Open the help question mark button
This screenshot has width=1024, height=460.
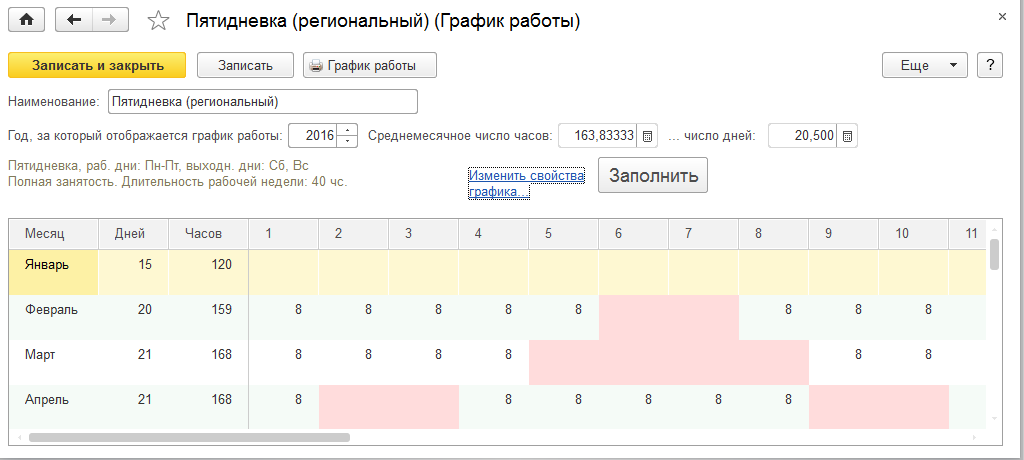pyautogui.click(x=990, y=65)
